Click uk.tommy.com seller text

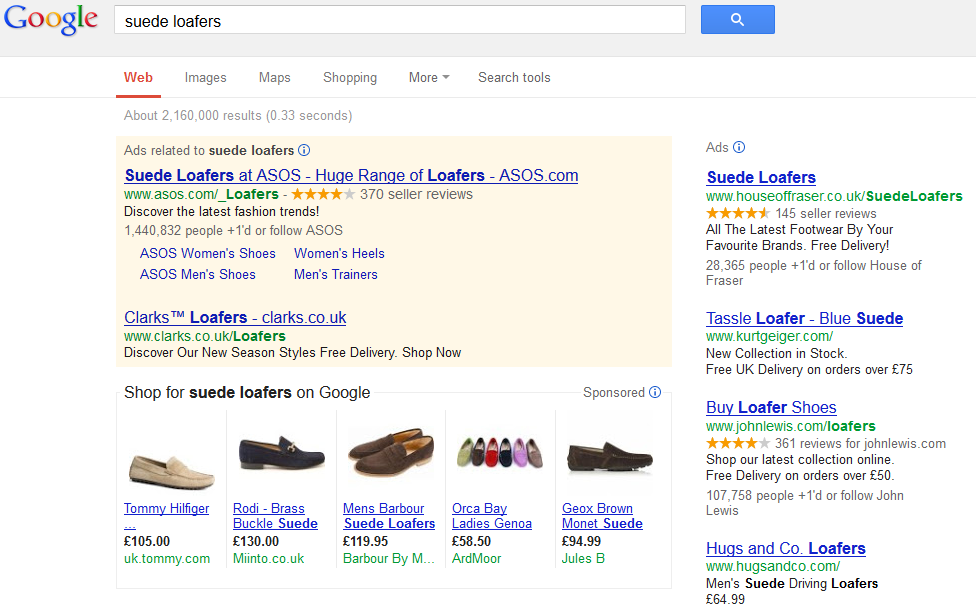[167, 559]
